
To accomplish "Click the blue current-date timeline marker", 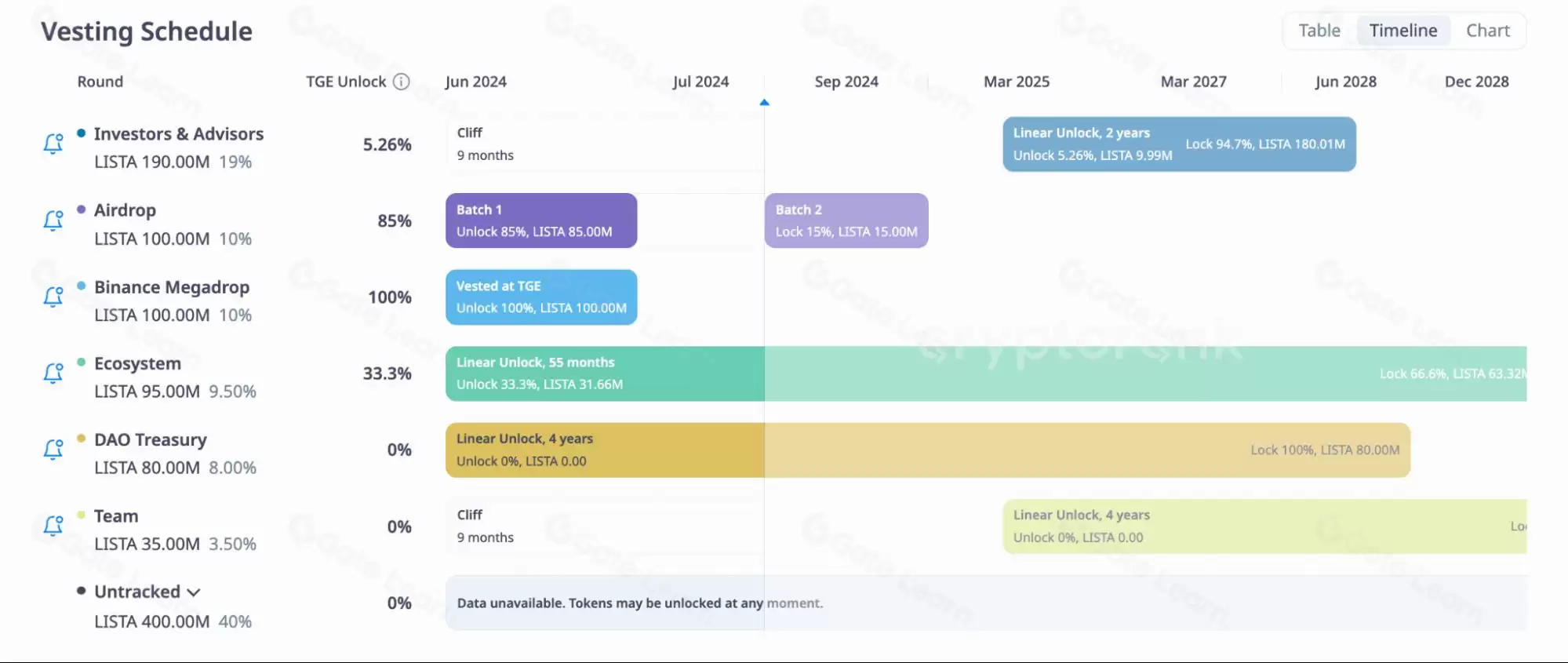I will 764,103.
